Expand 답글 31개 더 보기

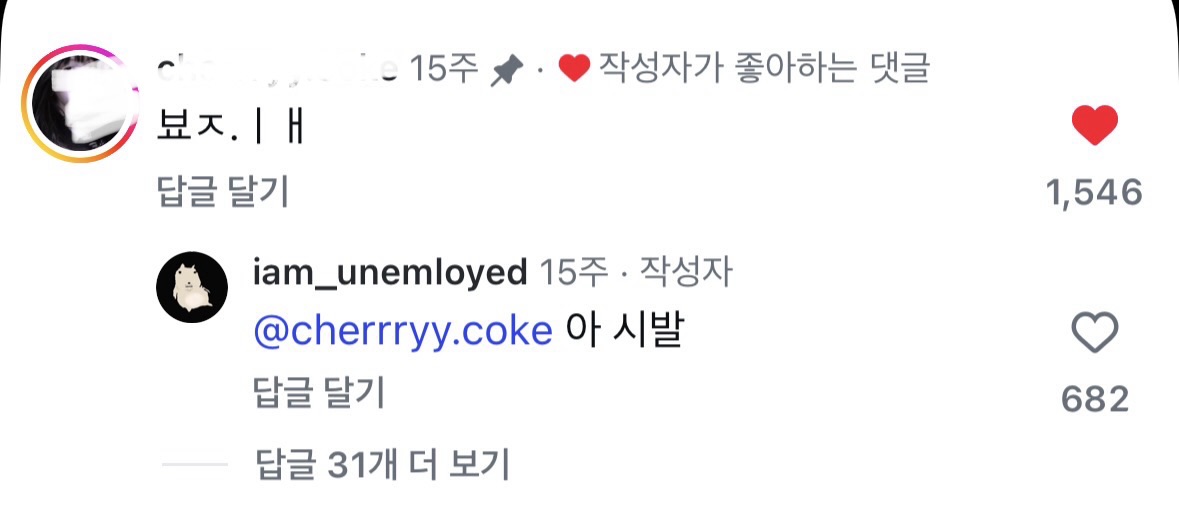point(382,464)
